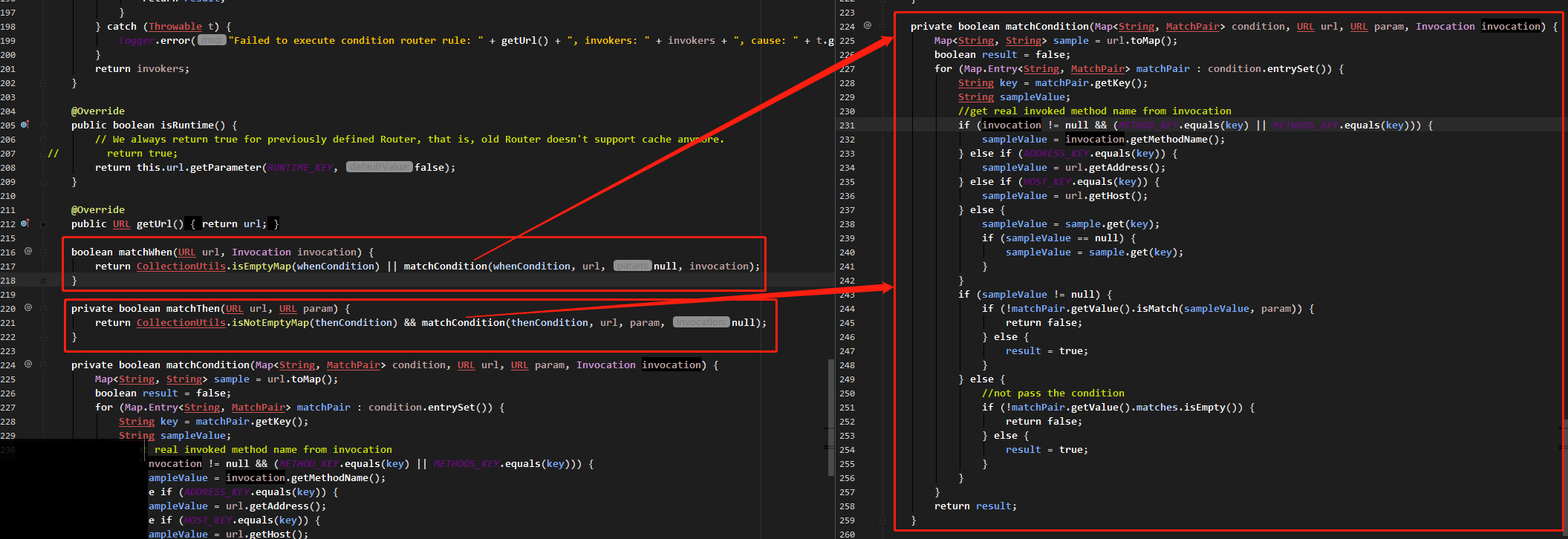Viewport: 1568px width, 539px height.
Task: Click the fold end marker at line 218
Action: (43, 281)
